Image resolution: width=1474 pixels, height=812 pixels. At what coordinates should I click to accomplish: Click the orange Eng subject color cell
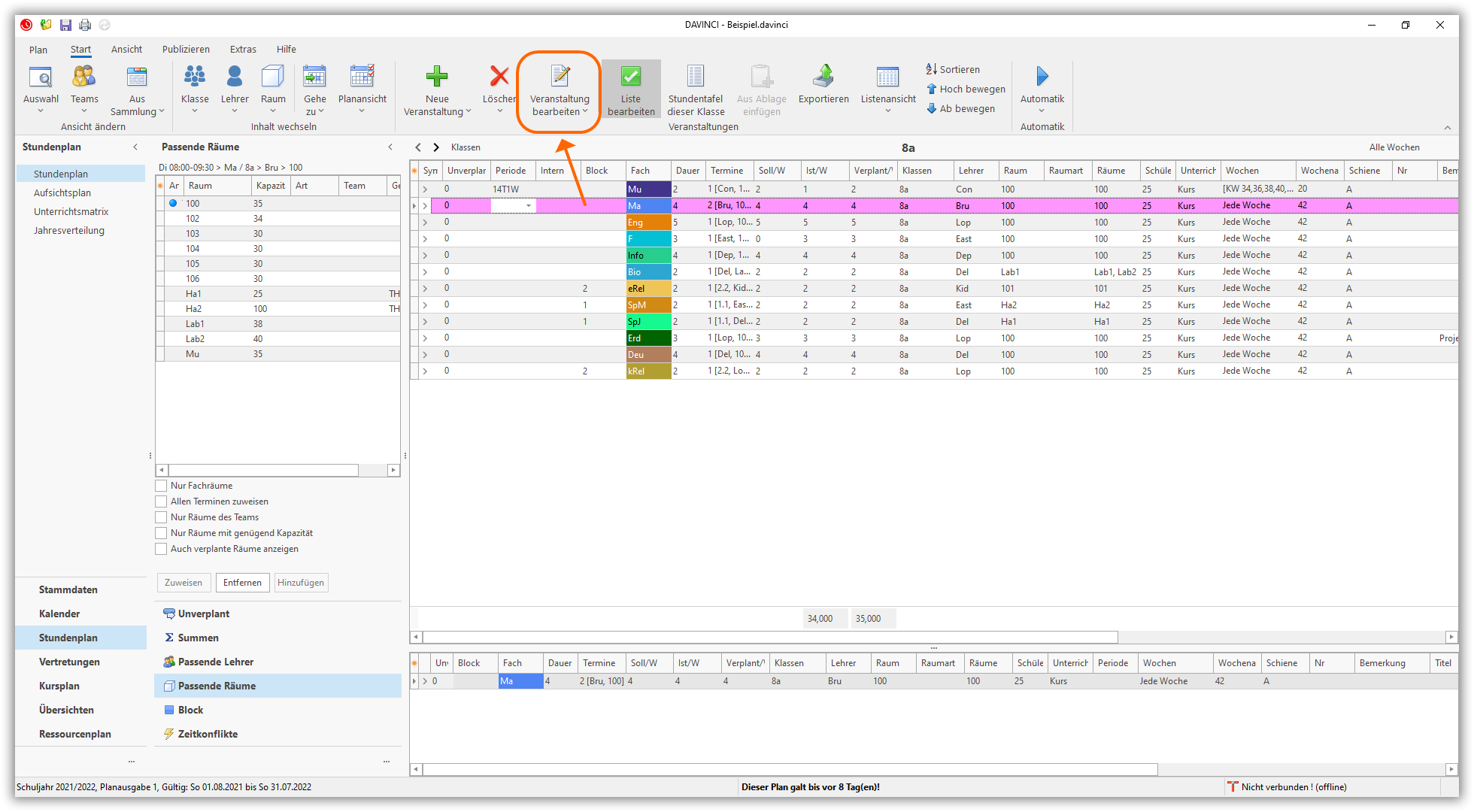click(x=648, y=223)
